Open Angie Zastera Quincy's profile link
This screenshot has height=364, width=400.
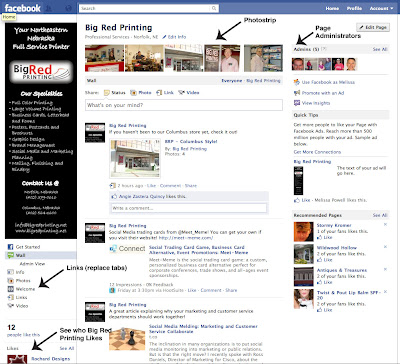(142, 197)
